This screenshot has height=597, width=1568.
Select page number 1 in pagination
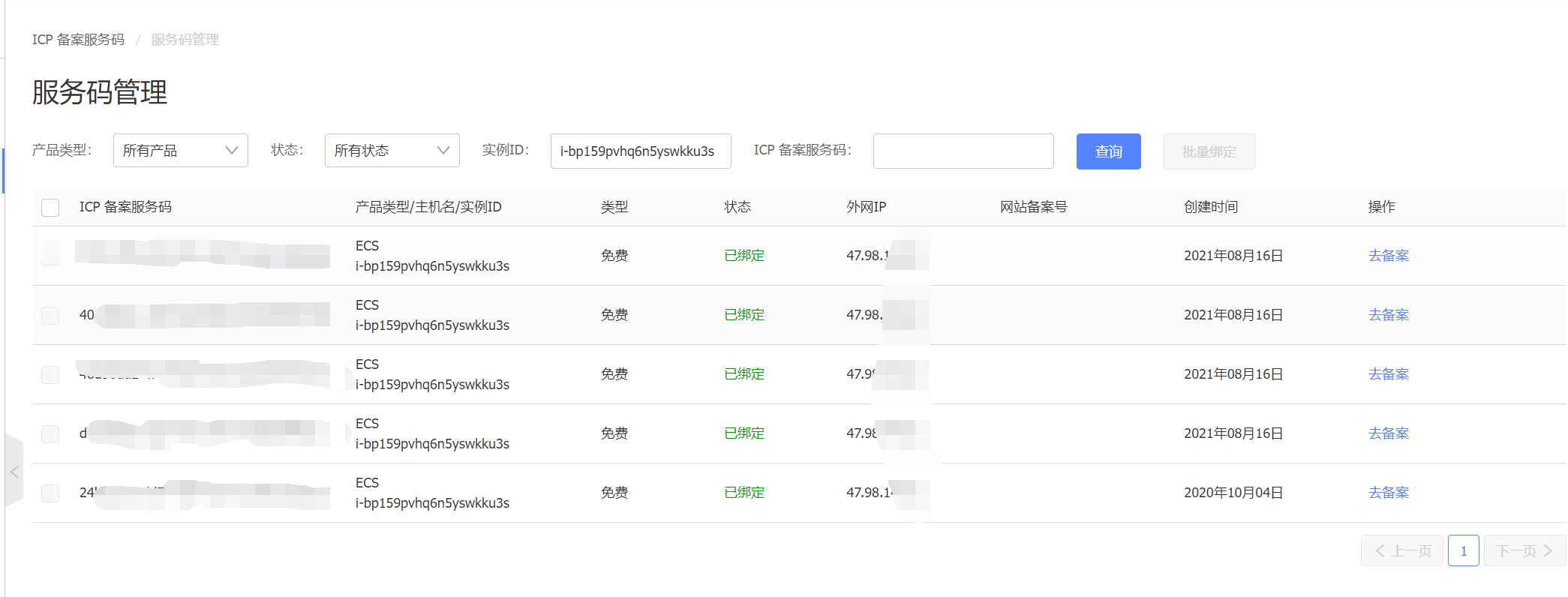(1463, 551)
